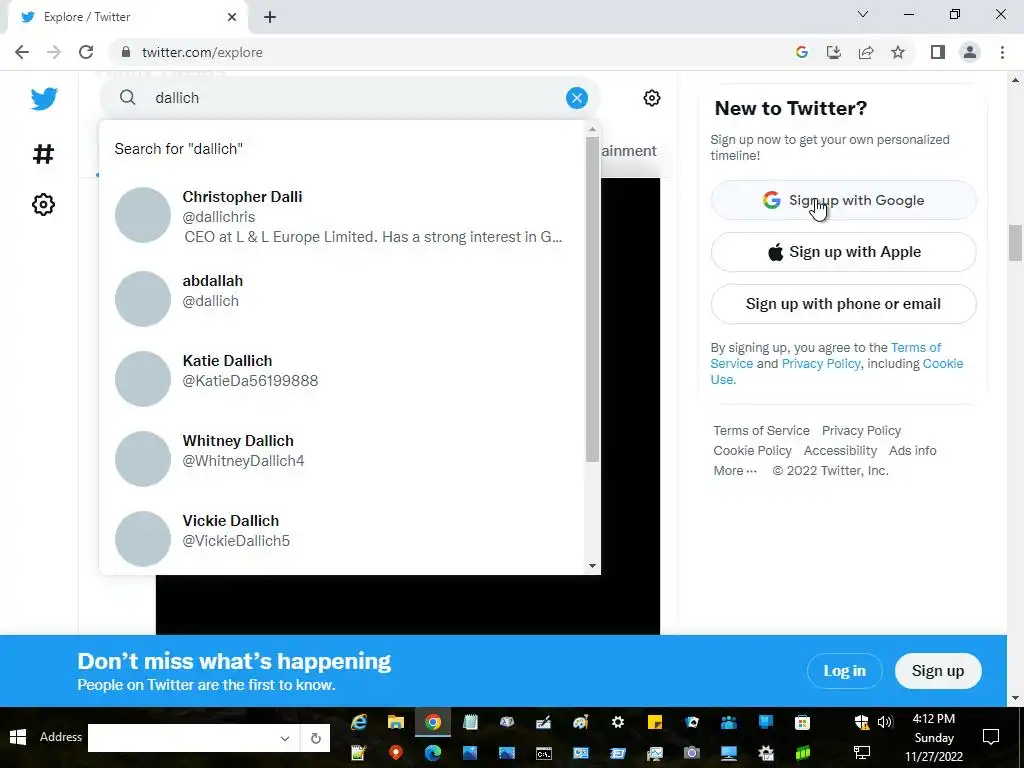This screenshot has width=1024, height=768.
Task: Open the Settings gear in left sidebar
Action: pos(43,204)
